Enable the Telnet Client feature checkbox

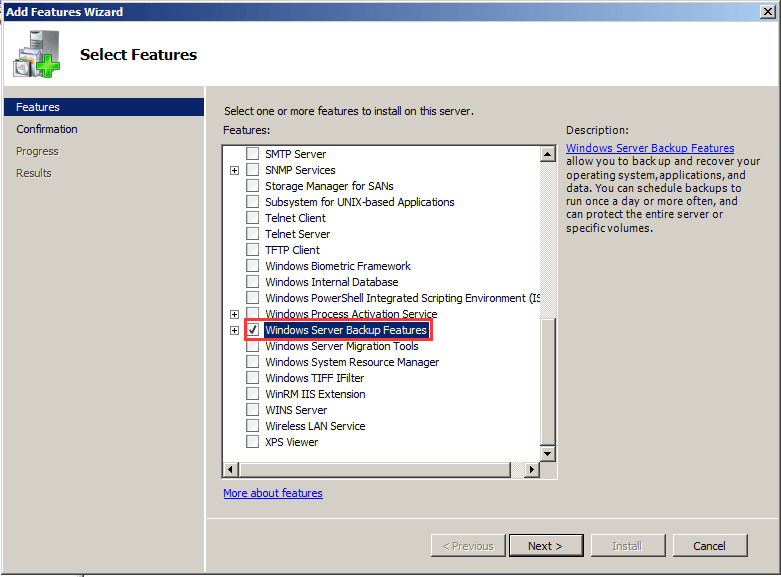252,218
